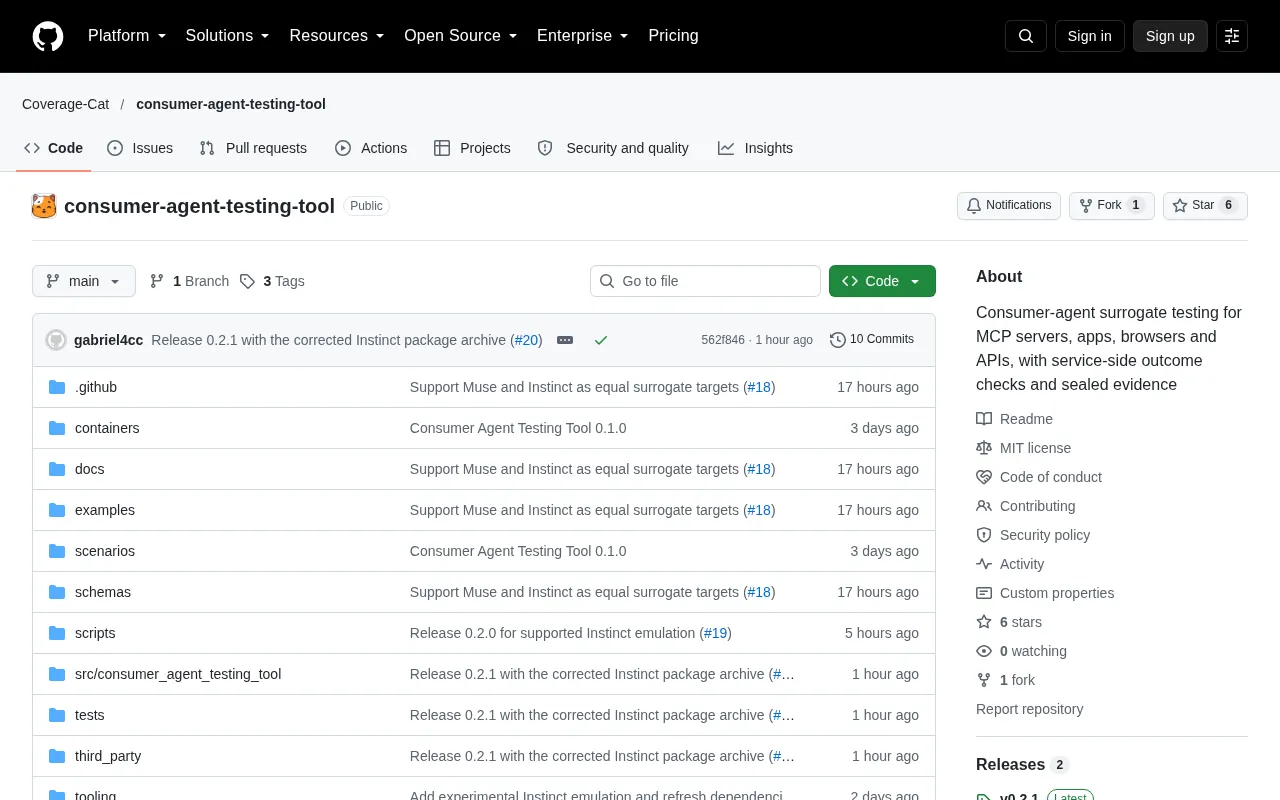
Task: Open the Pricing link
Action: [673, 36]
